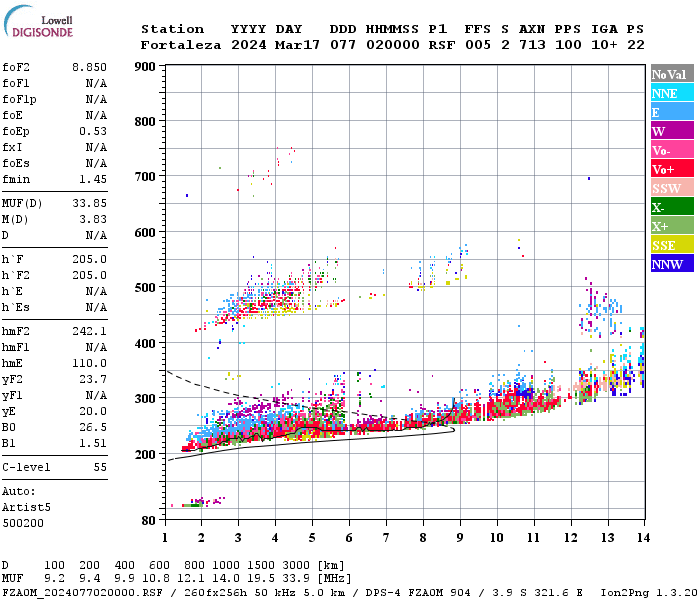Select the Vo+ red legend entry

[672, 169]
